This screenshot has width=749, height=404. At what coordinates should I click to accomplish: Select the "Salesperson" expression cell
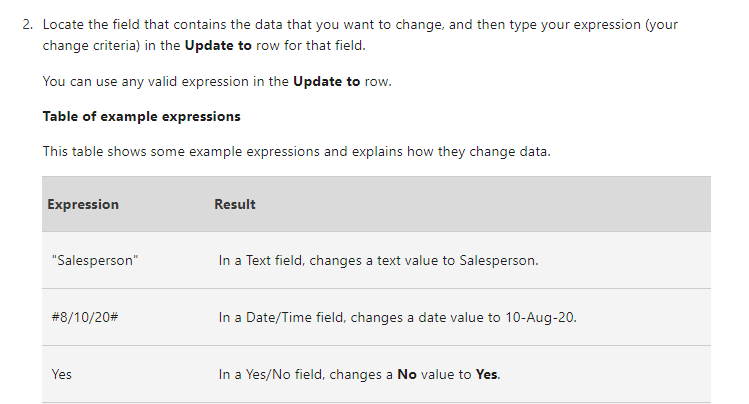(x=95, y=260)
